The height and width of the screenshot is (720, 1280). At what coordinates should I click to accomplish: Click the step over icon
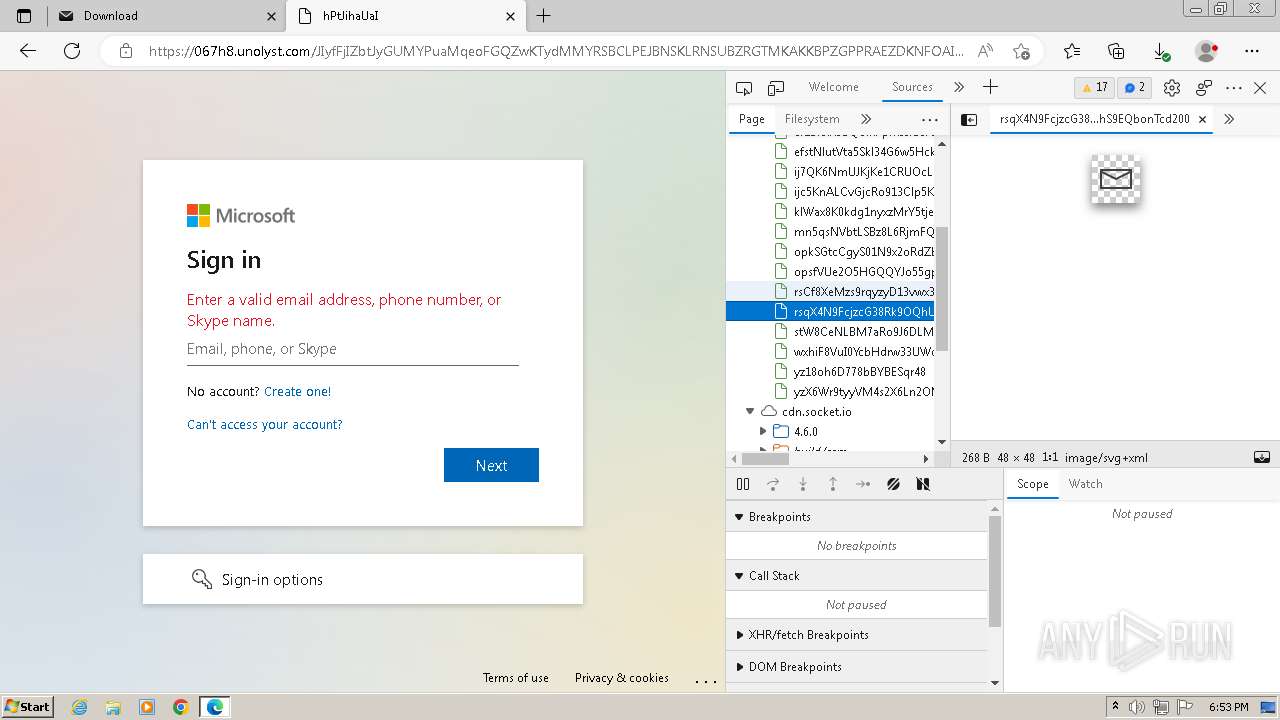773,484
